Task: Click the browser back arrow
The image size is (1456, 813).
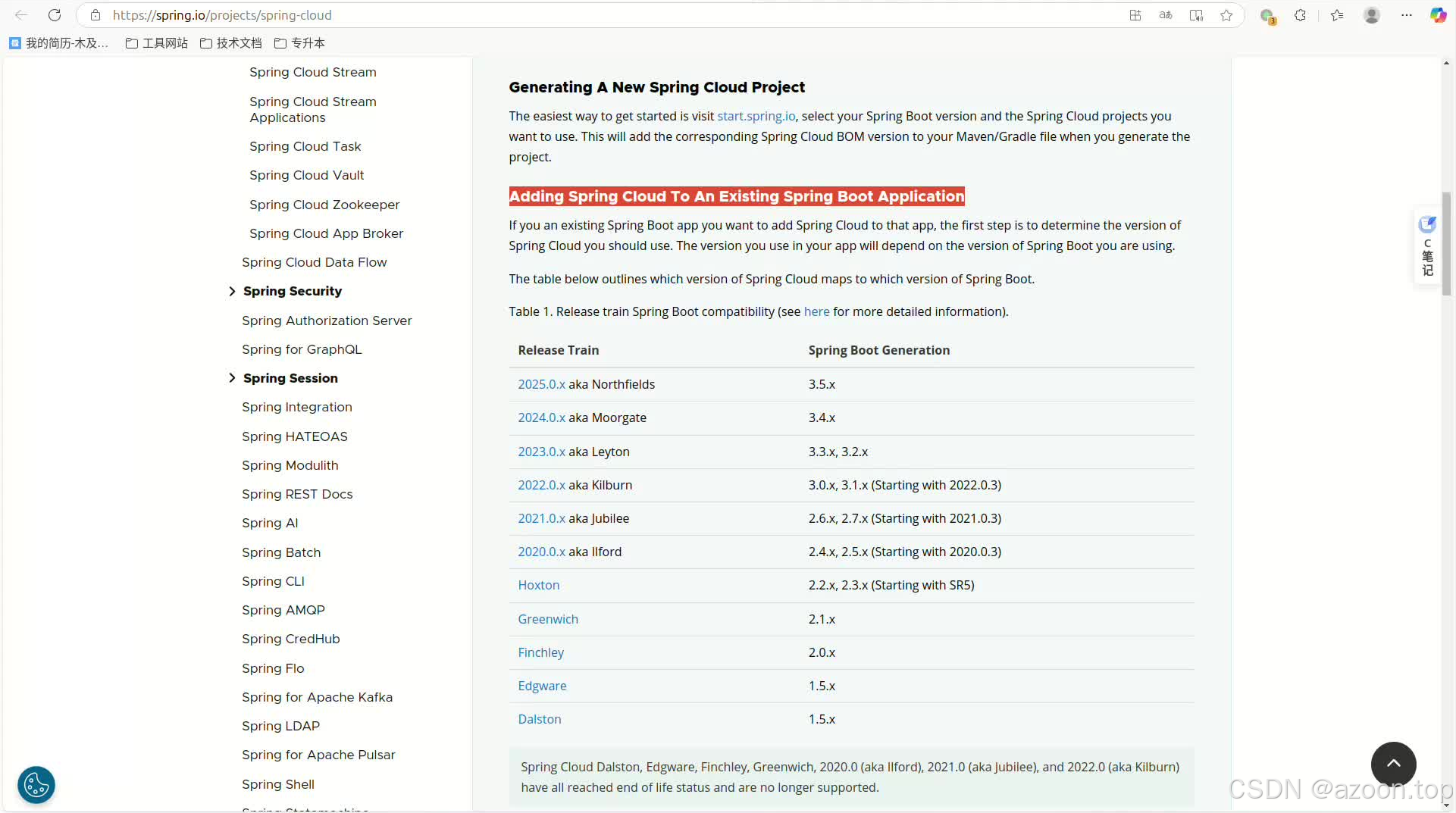Action: (x=21, y=15)
